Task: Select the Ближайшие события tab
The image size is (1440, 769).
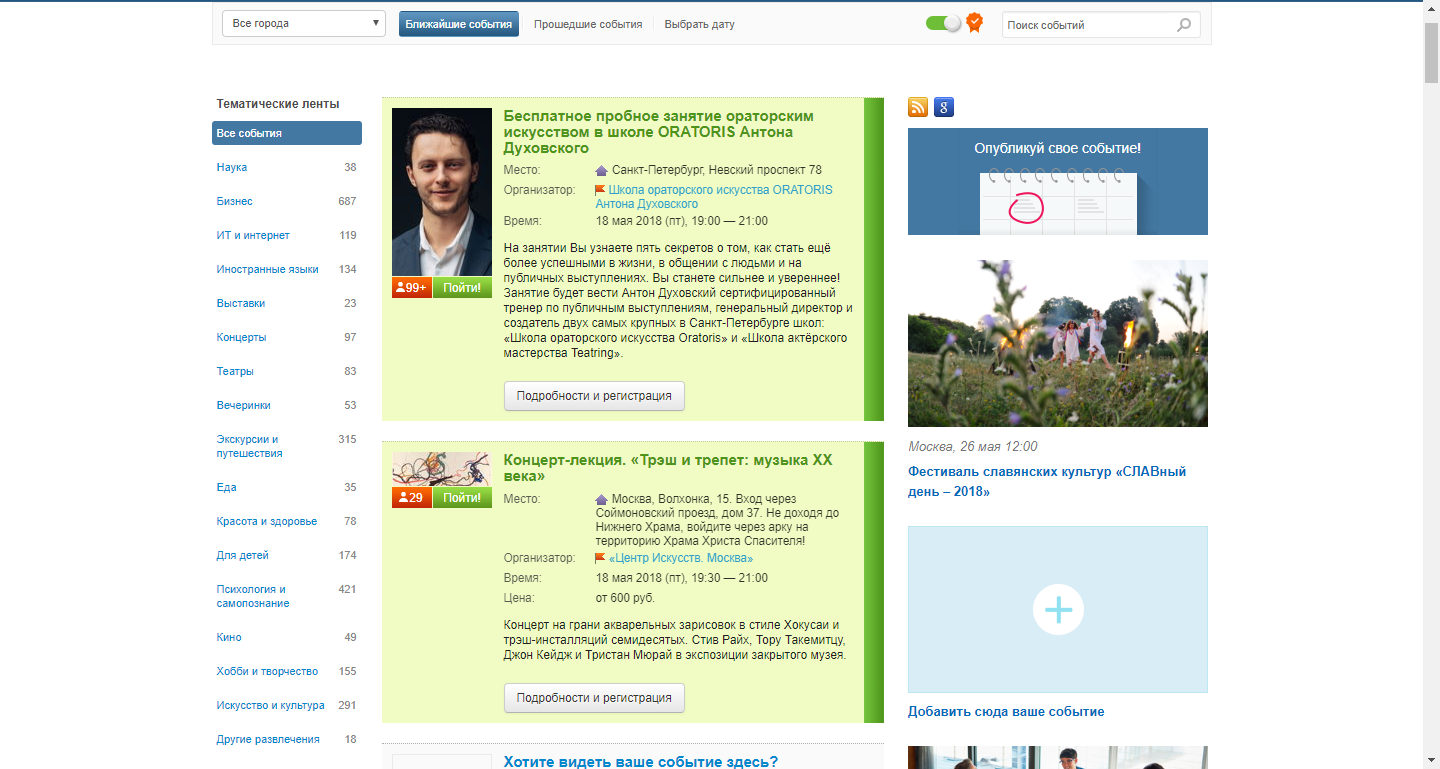Action: click(x=459, y=24)
